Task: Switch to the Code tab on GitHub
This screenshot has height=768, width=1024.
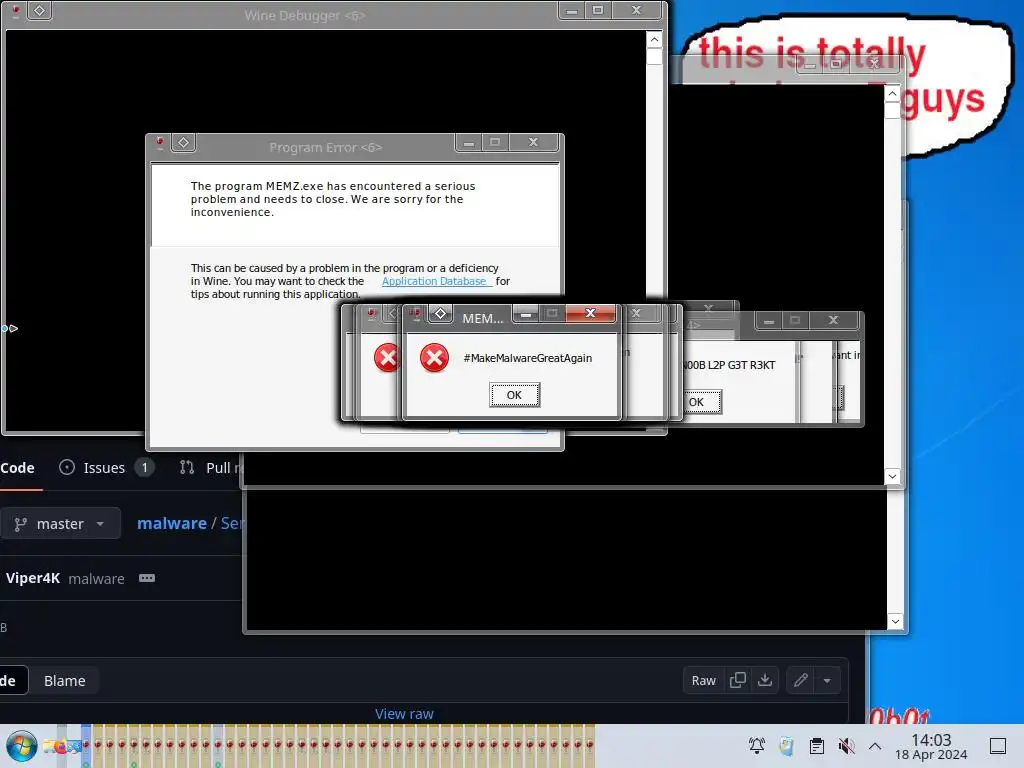Action: [18, 468]
